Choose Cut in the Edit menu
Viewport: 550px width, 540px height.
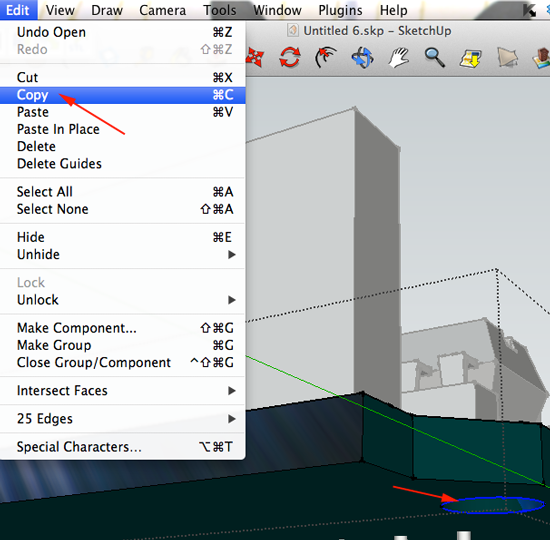[122, 77]
